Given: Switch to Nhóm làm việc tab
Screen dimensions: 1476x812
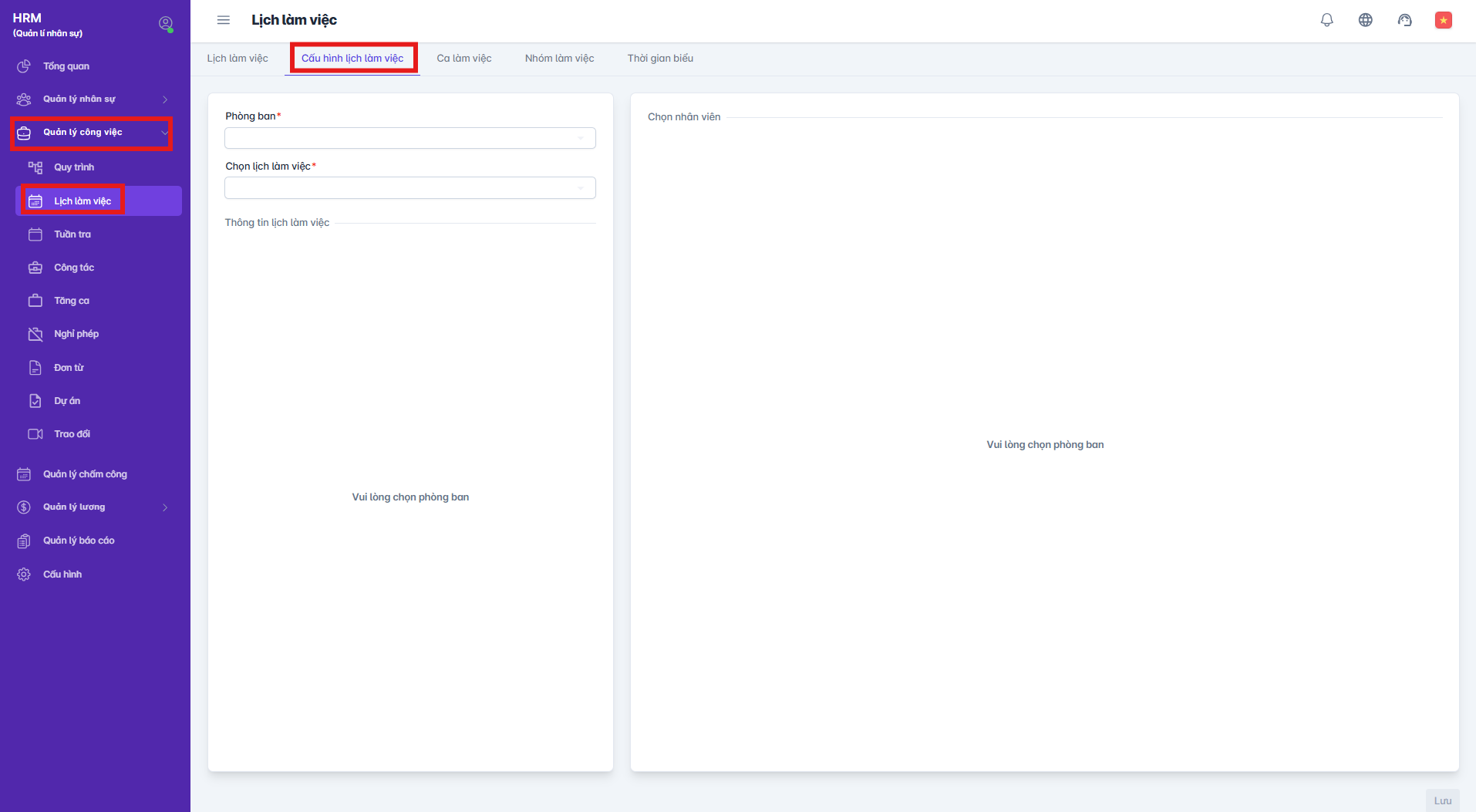Looking at the screenshot, I should tap(559, 59).
